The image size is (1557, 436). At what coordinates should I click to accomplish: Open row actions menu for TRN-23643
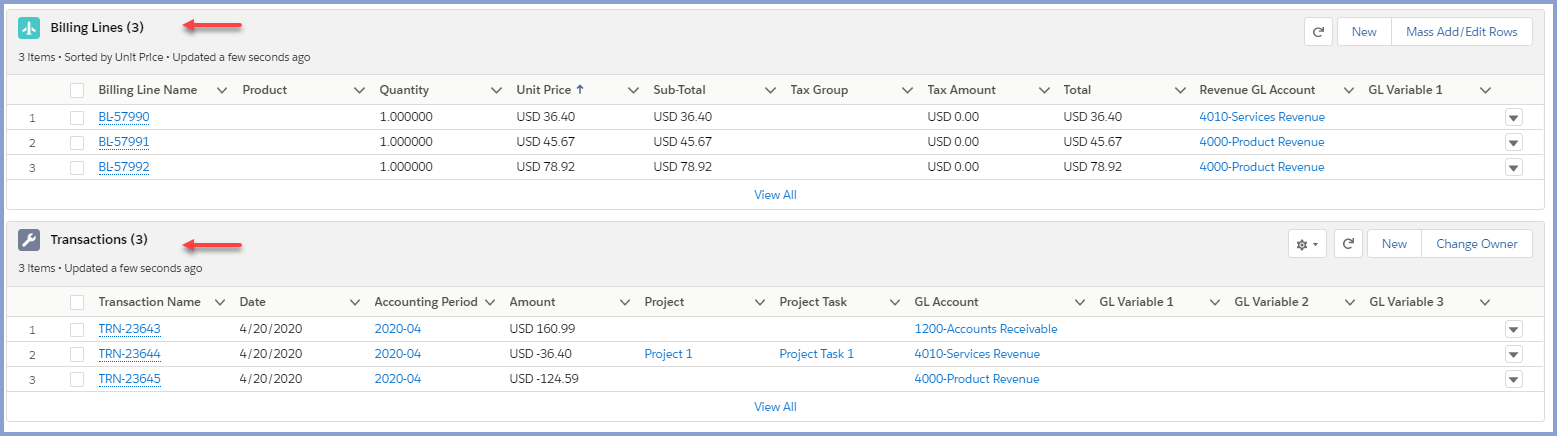tap(1513, 330)
